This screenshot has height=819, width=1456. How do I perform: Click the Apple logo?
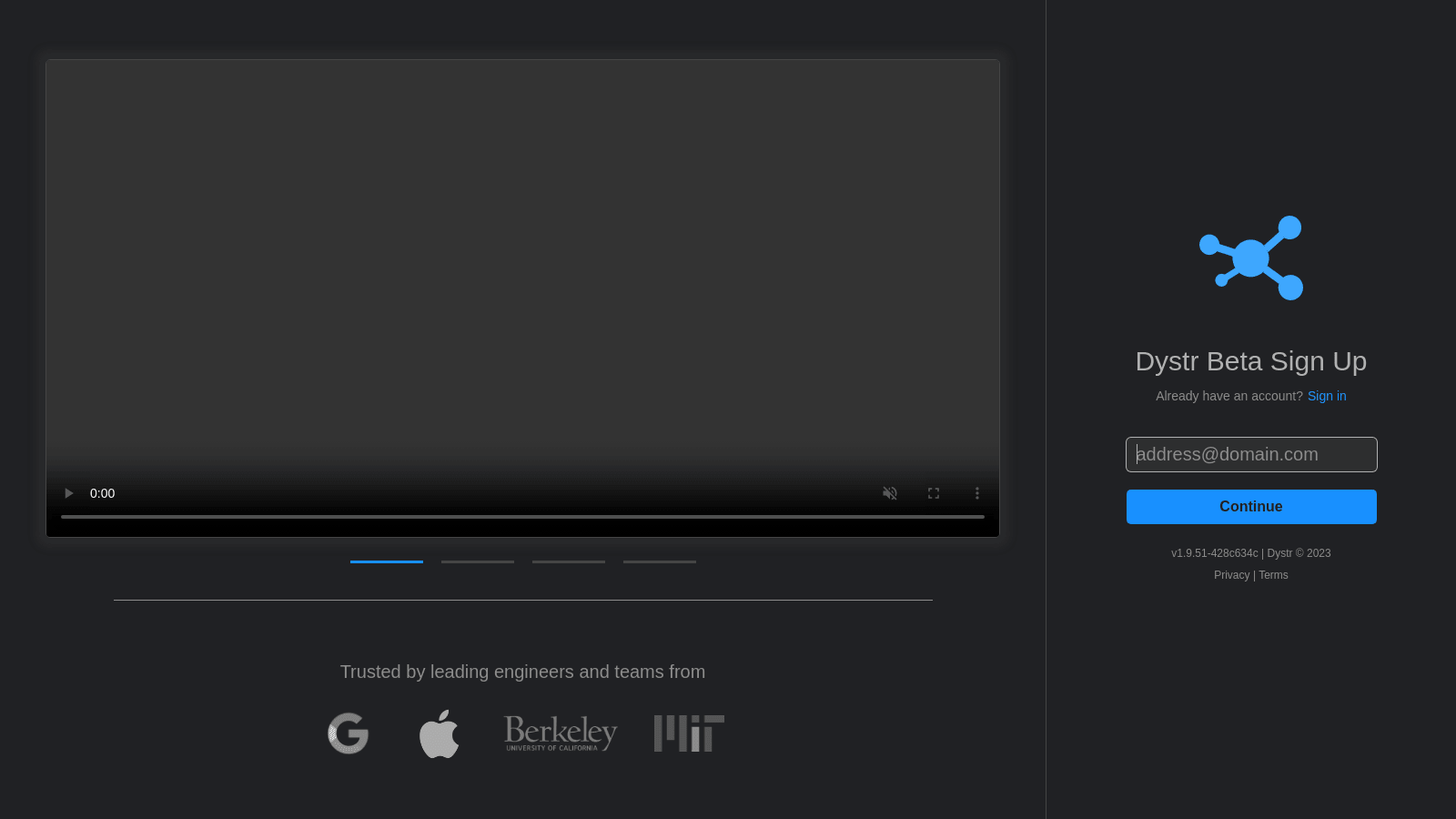click(x=439, y=733)
